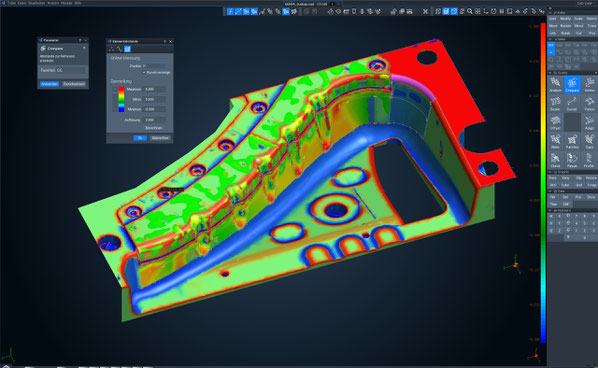Click the Zurücksetzen button
598x368 pixels.
(74, 84)
